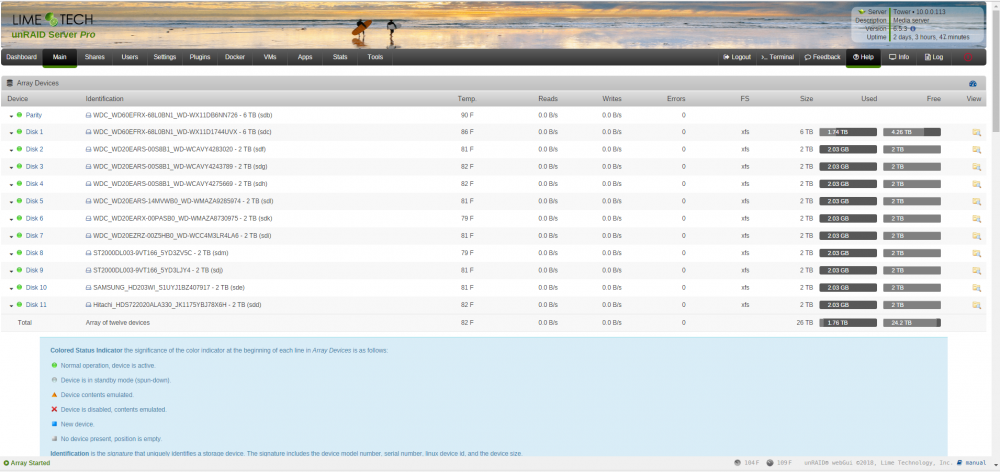Click the 104 F temperature icon in status bar

(x=737, y=463)
